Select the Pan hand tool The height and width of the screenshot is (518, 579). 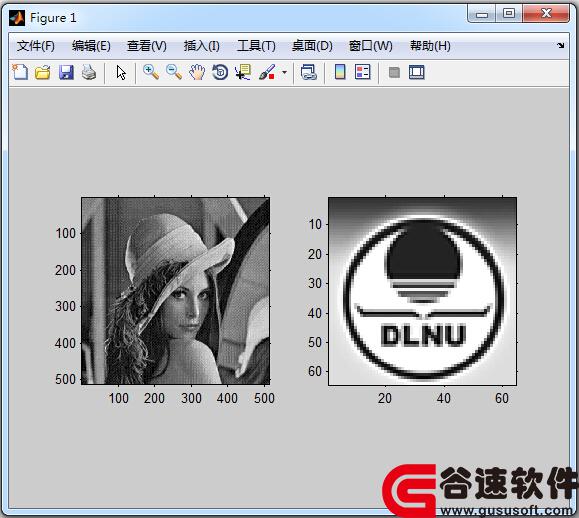point(197,72)
